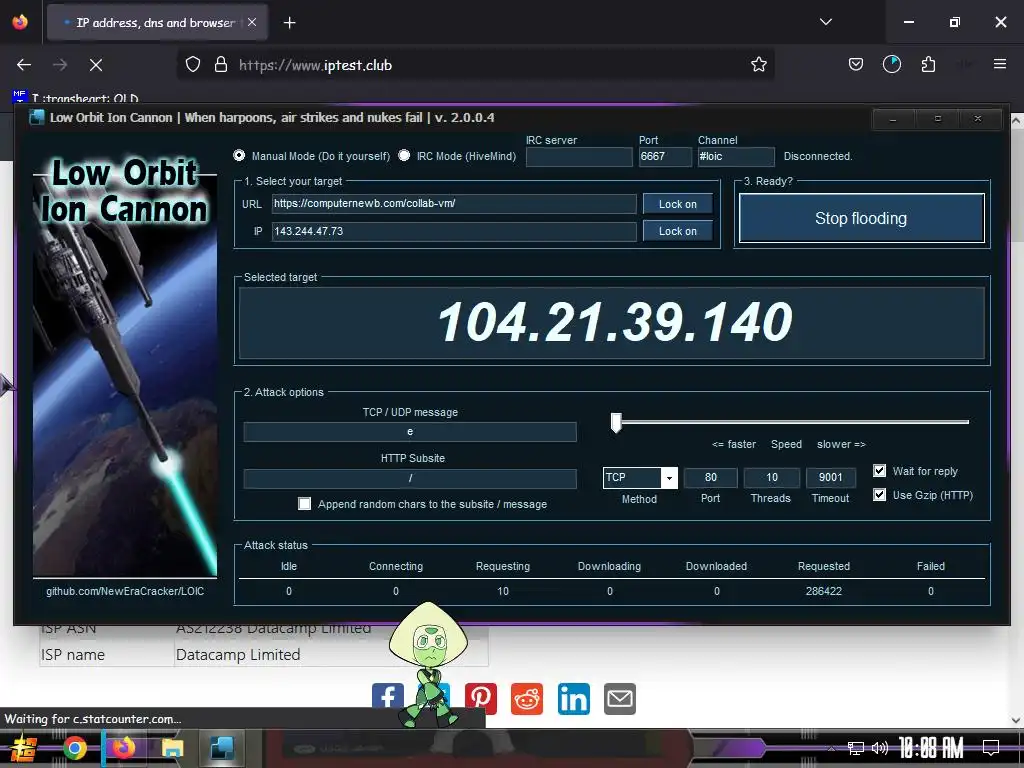Viewport: 1024px width, 768px height.
Task: Toggle the Wait for reply checkbox
Action: [x=880, y=470]
